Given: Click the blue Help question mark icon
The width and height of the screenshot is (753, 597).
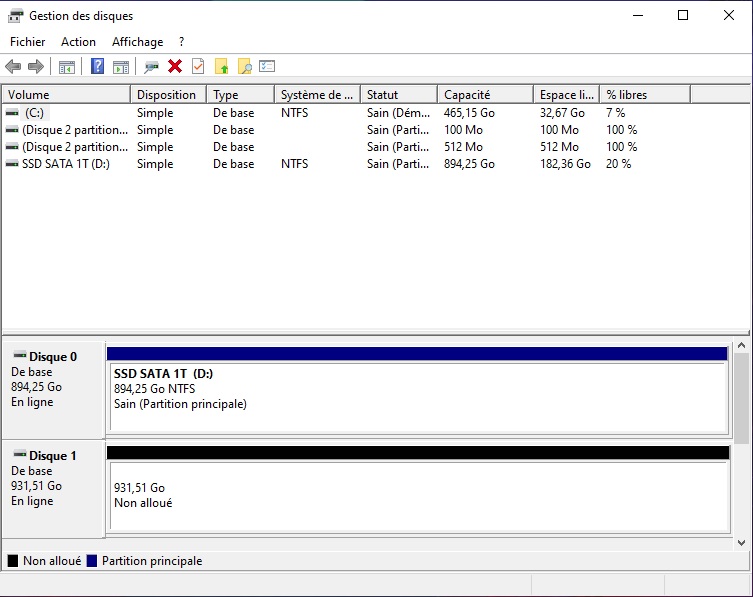Looking at the screenshot, I should (x=97, y=67).
